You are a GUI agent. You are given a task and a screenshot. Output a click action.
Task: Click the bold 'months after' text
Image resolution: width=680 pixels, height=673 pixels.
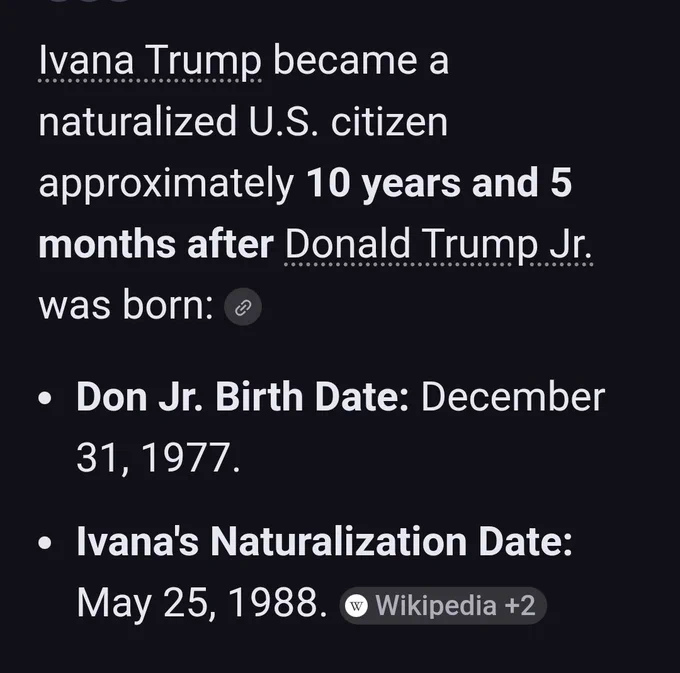(x=156, y=245)
